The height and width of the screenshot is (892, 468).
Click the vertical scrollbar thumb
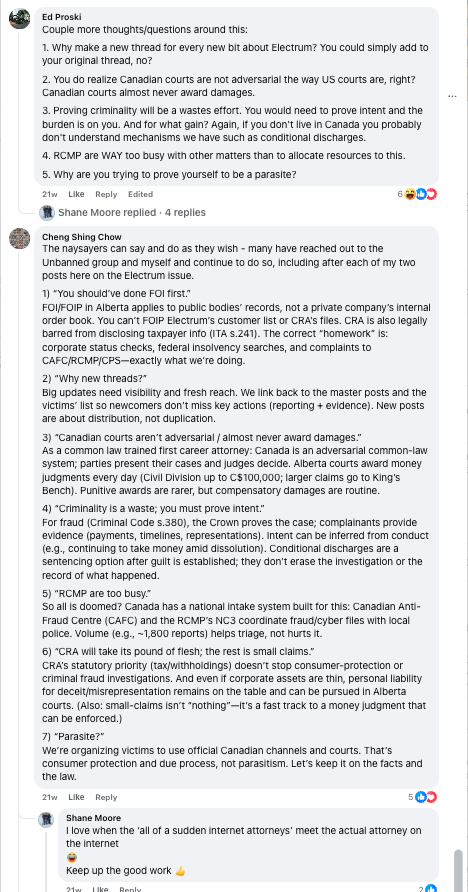[458, 868]
